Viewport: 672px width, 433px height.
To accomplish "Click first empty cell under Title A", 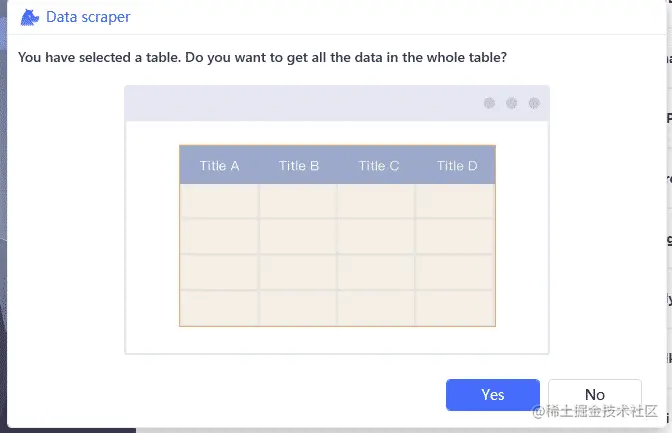I will [219, 201].
